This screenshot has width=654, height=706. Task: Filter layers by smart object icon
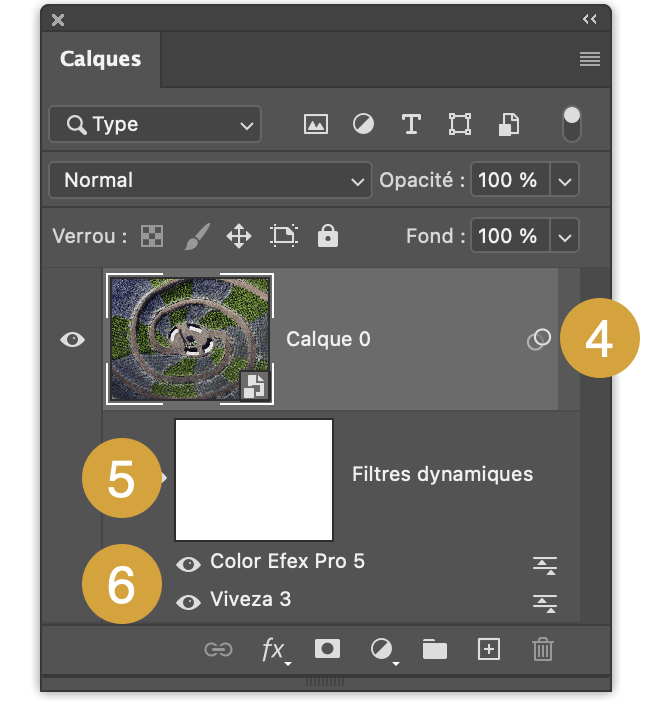point(509,124)
